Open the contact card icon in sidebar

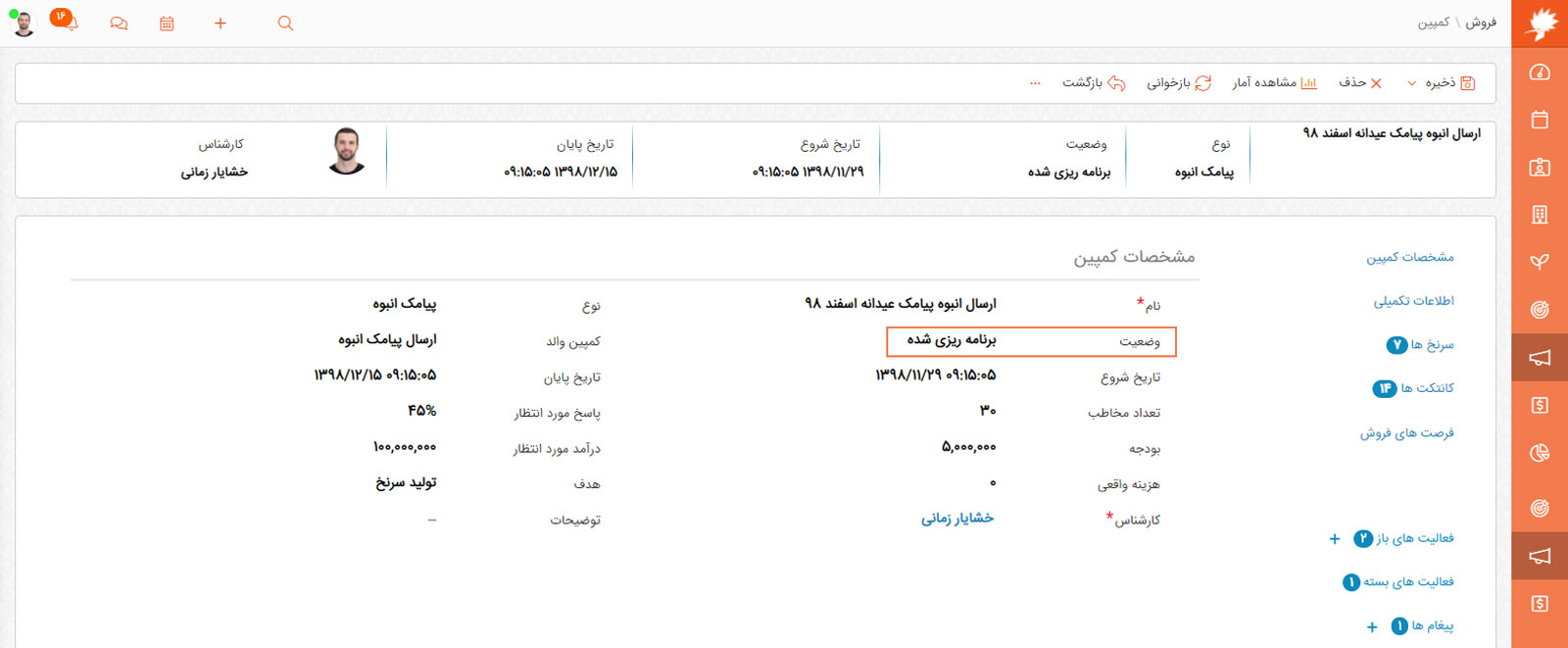click(1540, 168)
